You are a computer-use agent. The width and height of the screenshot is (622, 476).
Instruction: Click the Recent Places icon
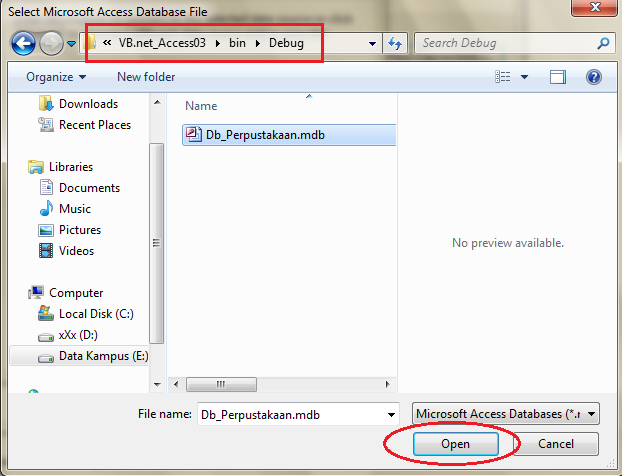[46, 125]
